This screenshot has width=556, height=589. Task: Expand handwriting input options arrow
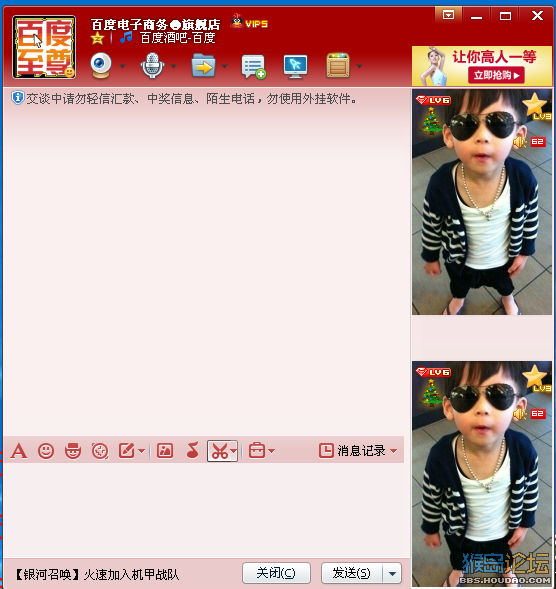point(142,451)
